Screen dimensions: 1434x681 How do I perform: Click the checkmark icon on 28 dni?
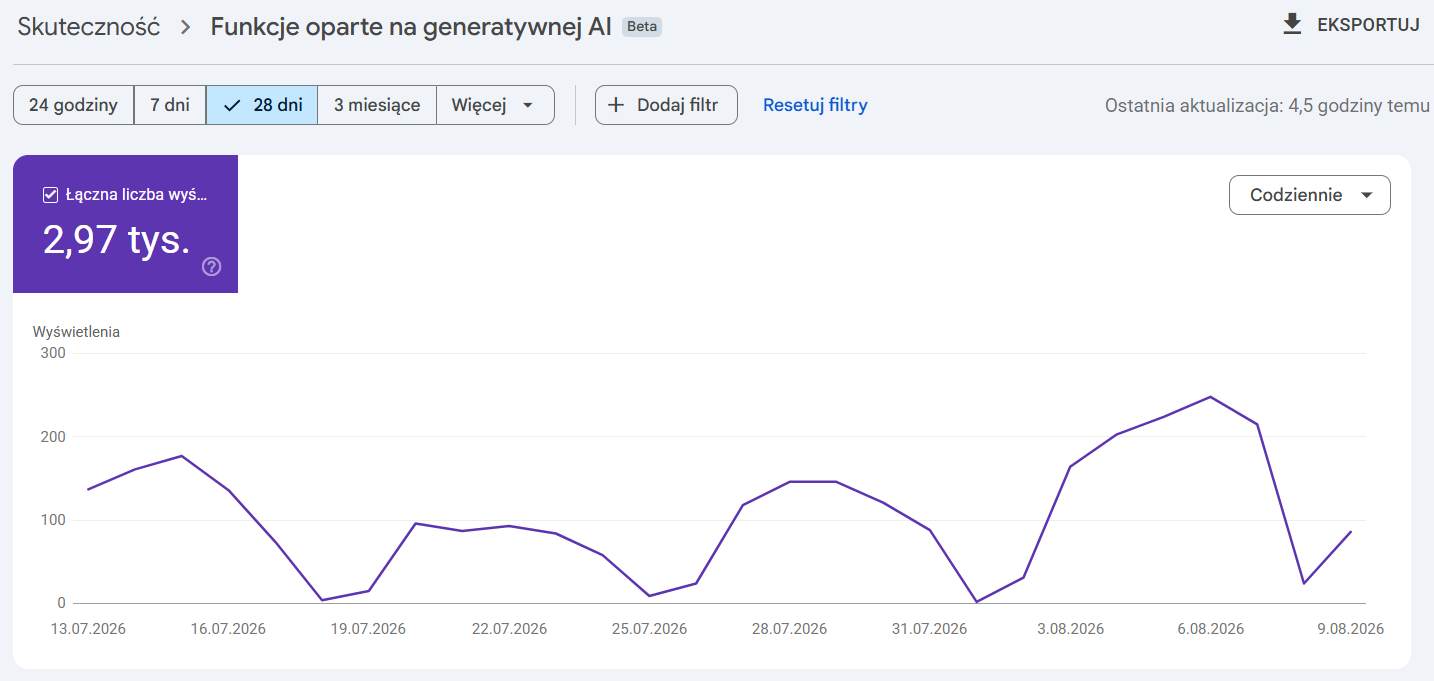click(232, 105)
